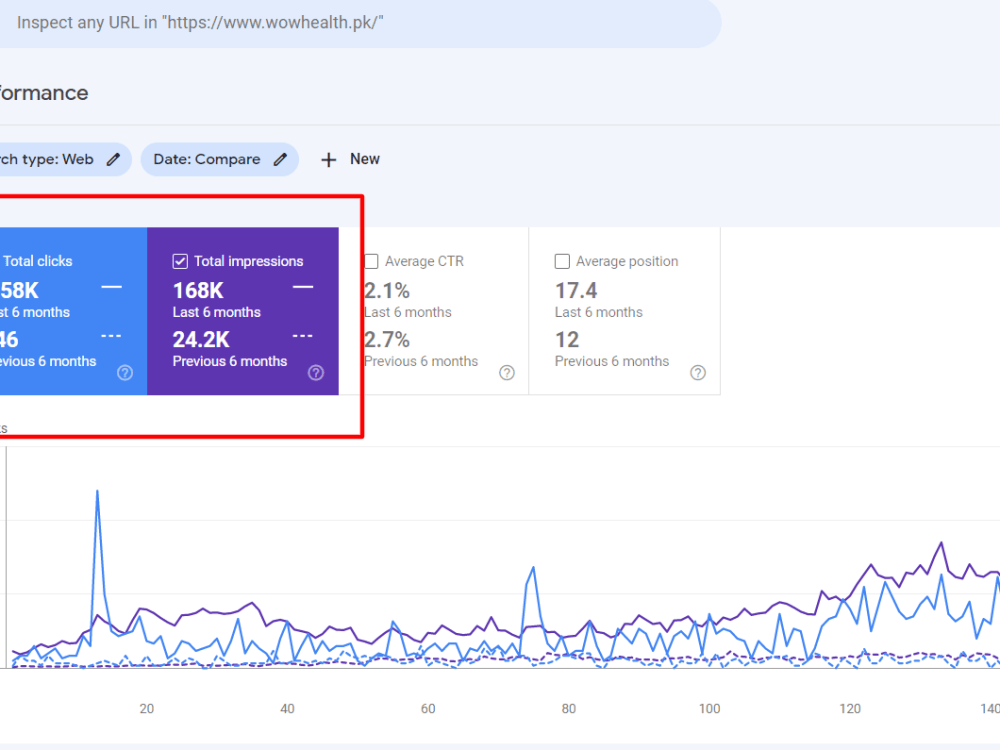Viewport: 1000px width, 750px height.
Task: Enable the Average CTR checkbox
Action: (371, 261)
